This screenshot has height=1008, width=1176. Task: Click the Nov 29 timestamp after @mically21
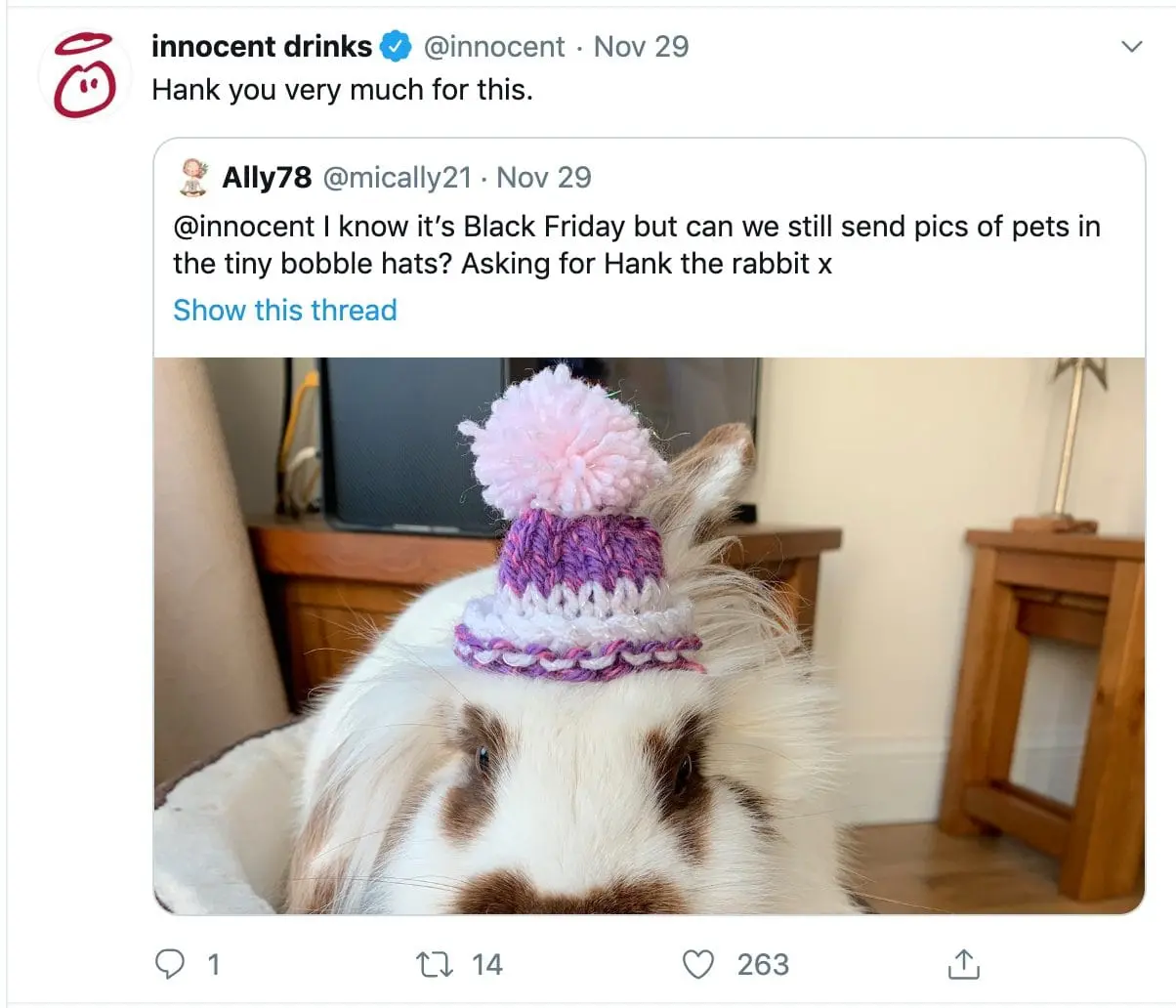(544, 178)
